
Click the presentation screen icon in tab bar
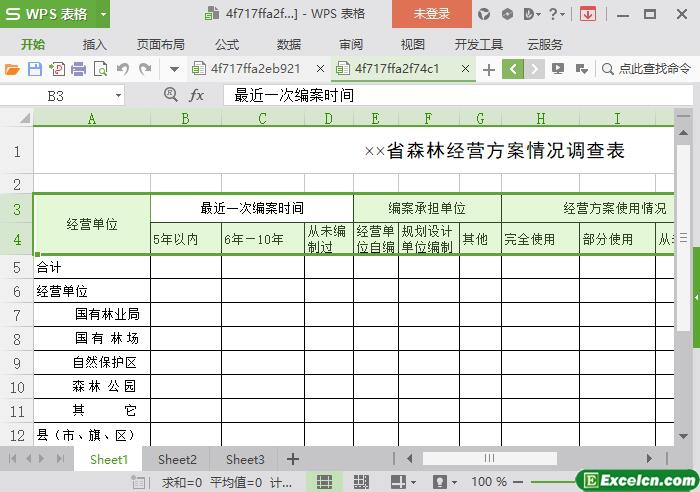[558, 69]
